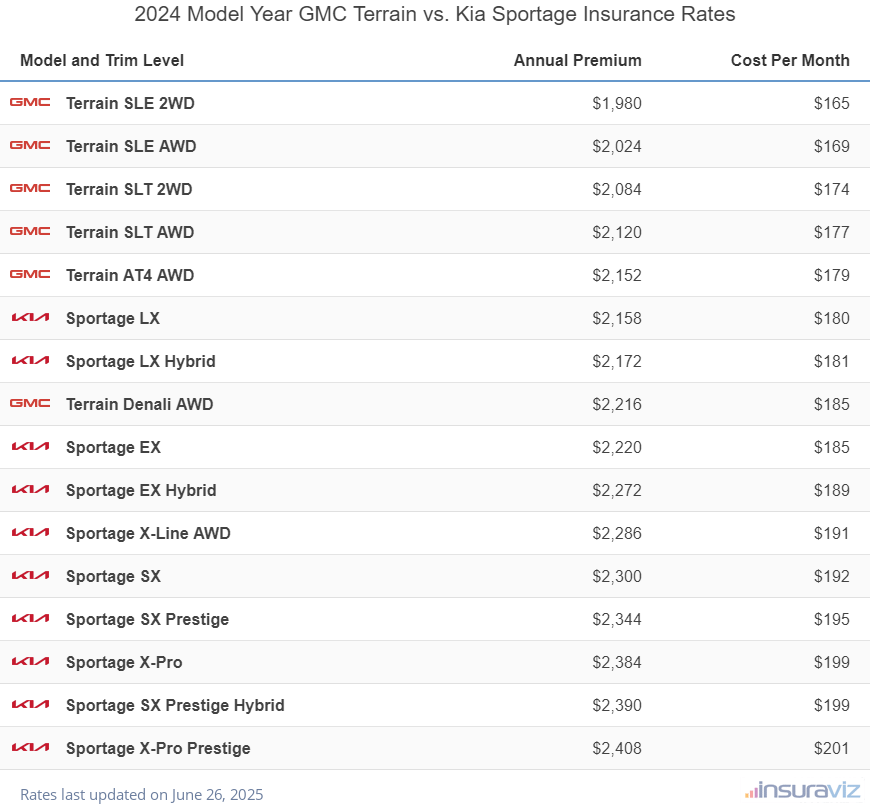Select the Sportage EX row label
Image resolution: width=870 pixels, height=810 pixels.
pos(113,447)
